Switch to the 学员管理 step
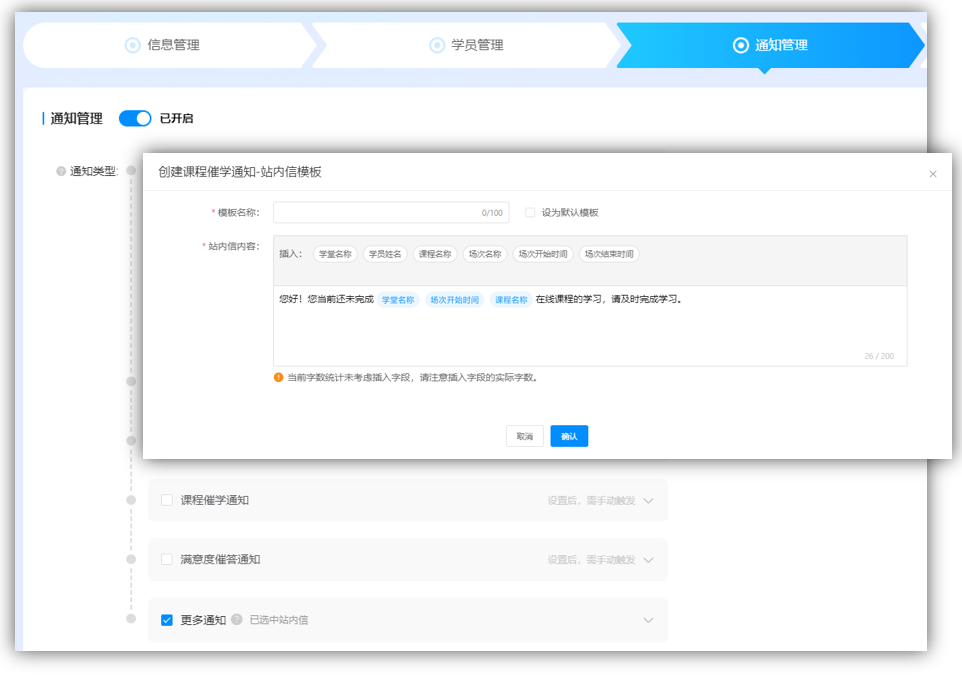 (x=471, y=45)
